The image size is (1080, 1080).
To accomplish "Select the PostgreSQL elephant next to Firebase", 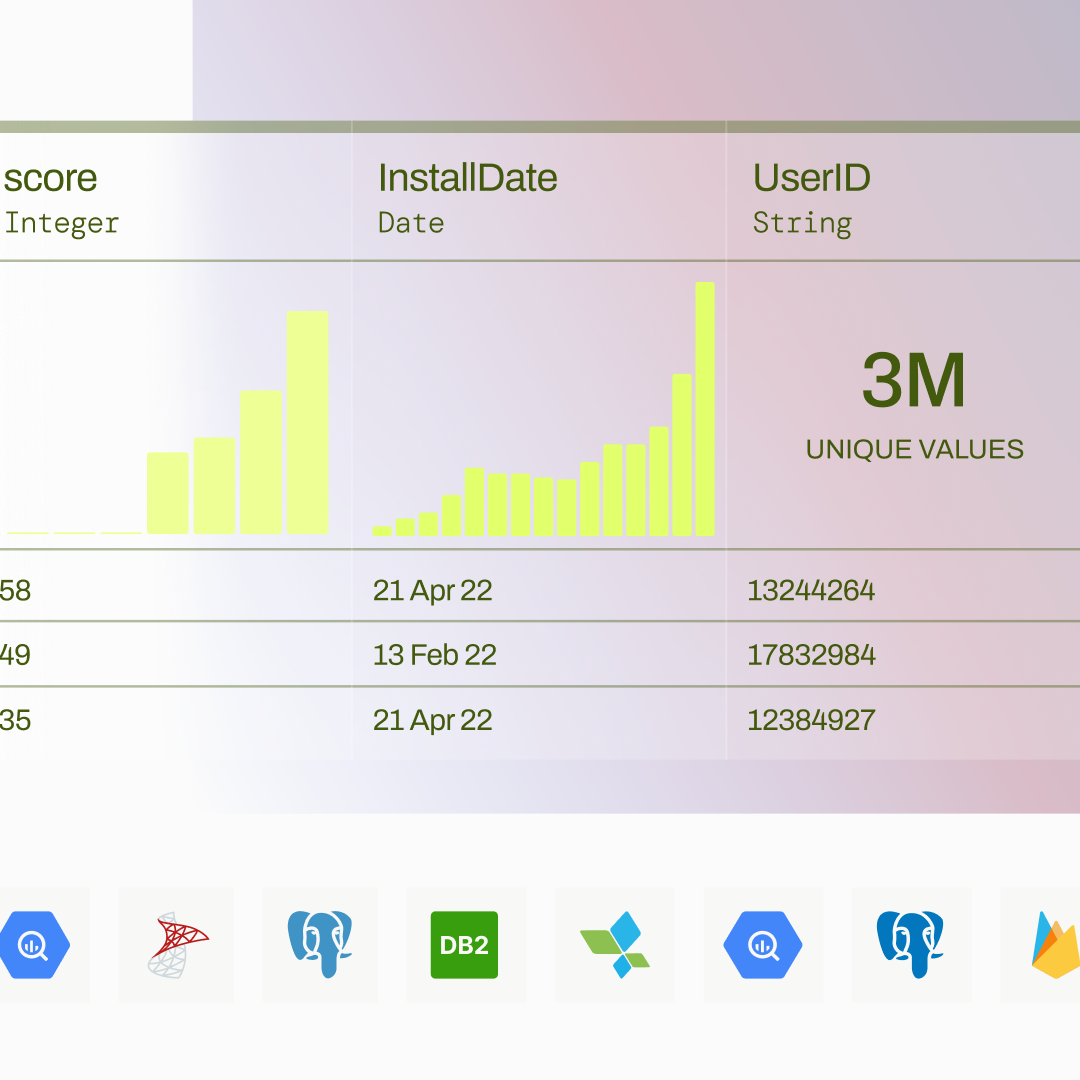I will (910, 945).
